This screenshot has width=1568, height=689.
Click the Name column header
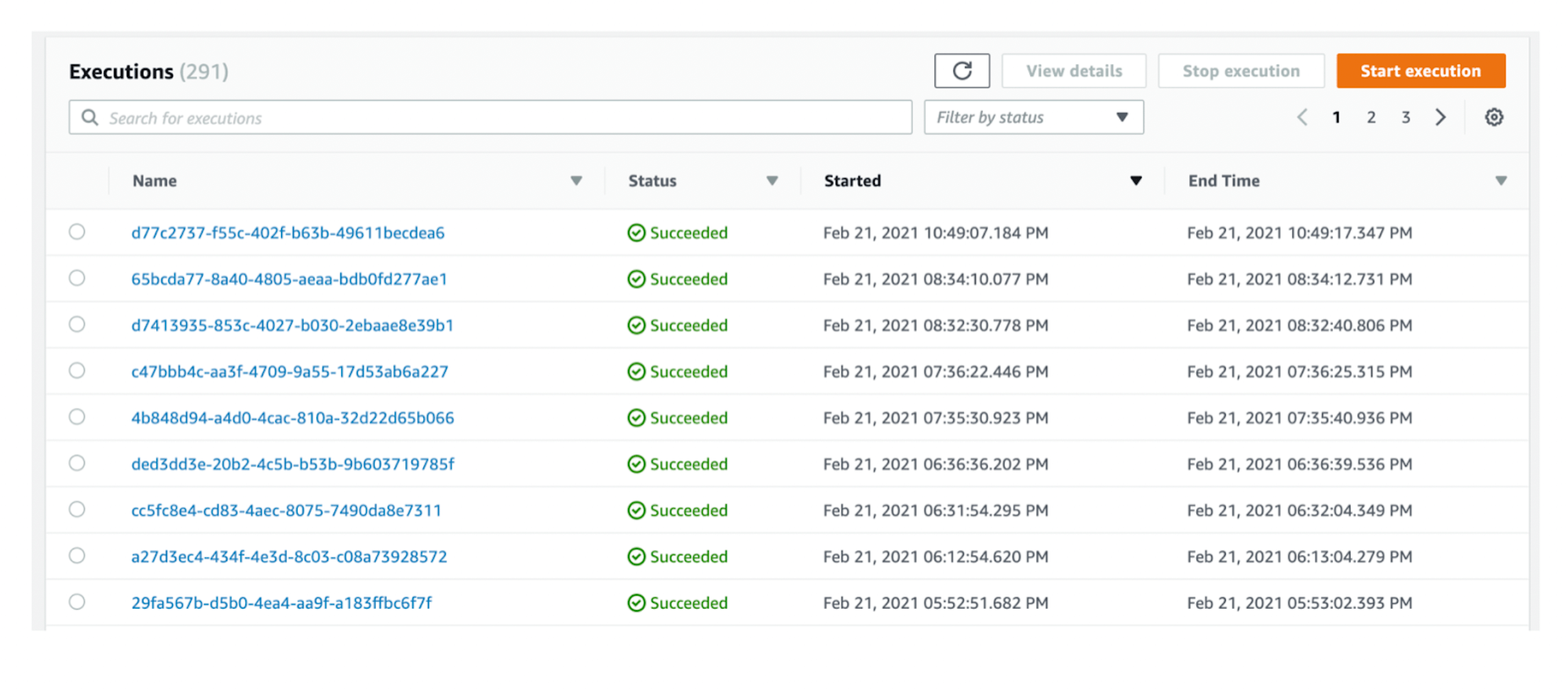(x=155, y=181)
